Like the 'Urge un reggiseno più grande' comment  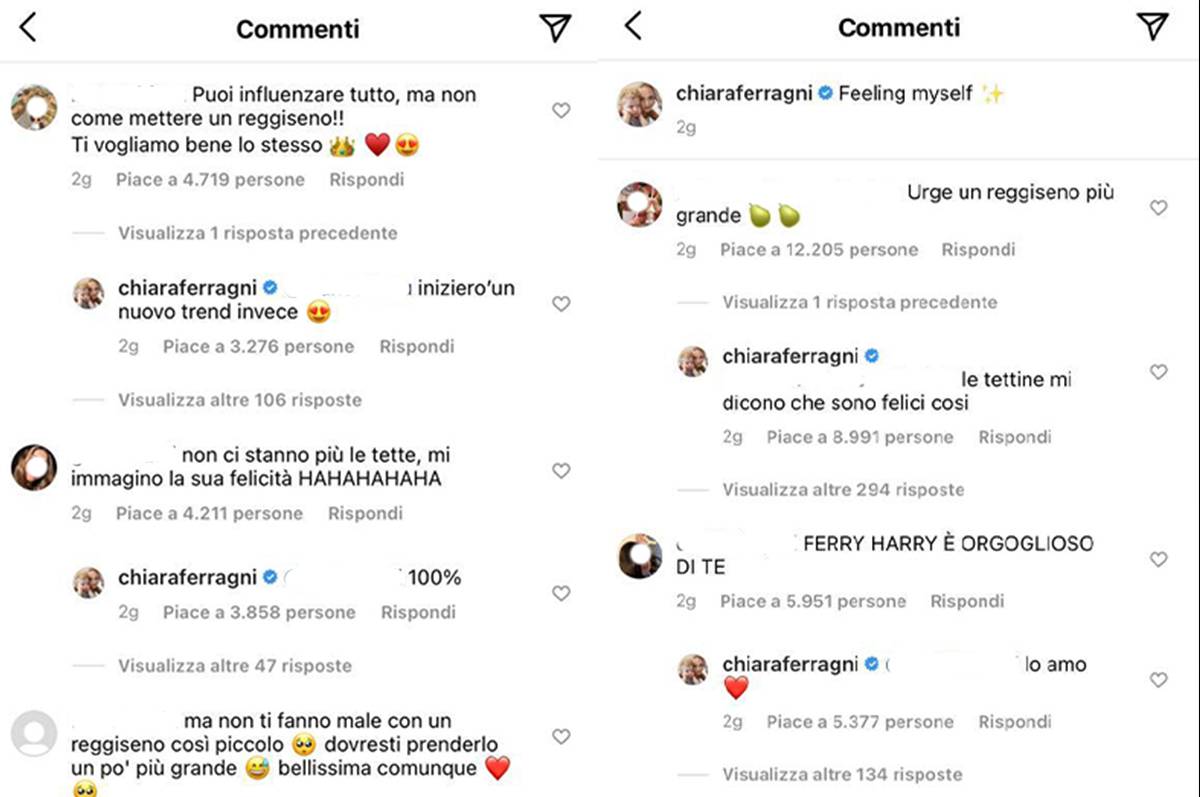[1158, 208]
